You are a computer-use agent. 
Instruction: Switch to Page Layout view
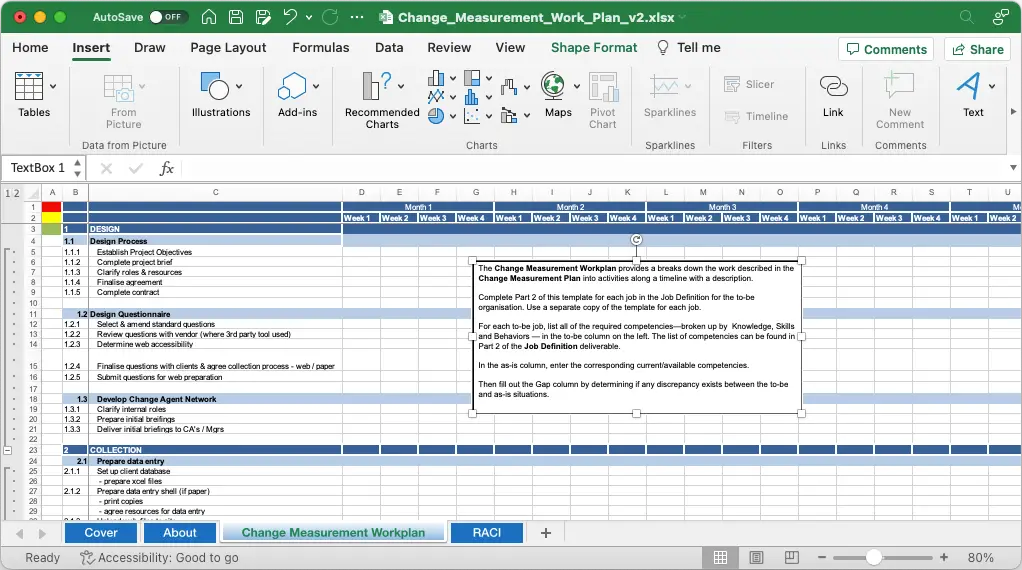click(756, 558)
